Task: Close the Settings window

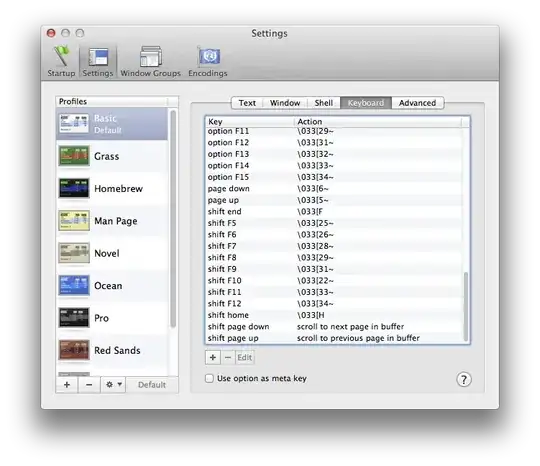Action: [51, 33]
